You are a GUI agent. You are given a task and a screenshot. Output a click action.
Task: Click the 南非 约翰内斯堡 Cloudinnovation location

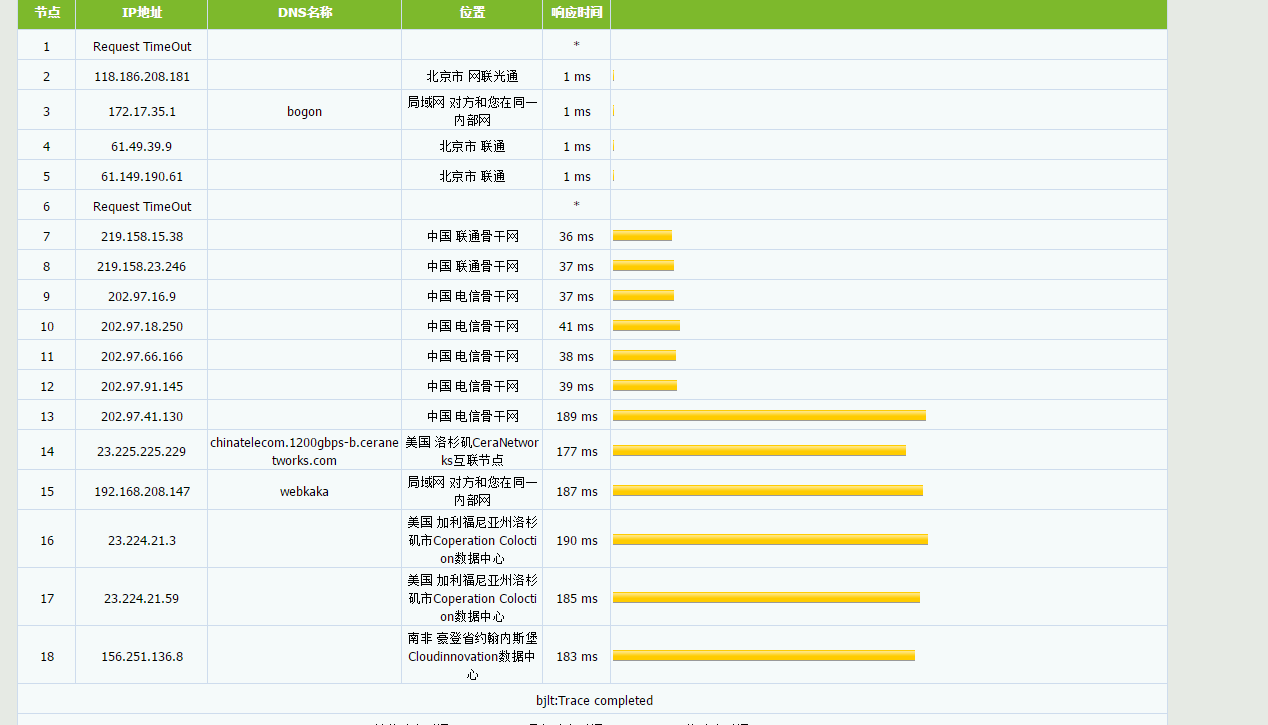point(472,656)
